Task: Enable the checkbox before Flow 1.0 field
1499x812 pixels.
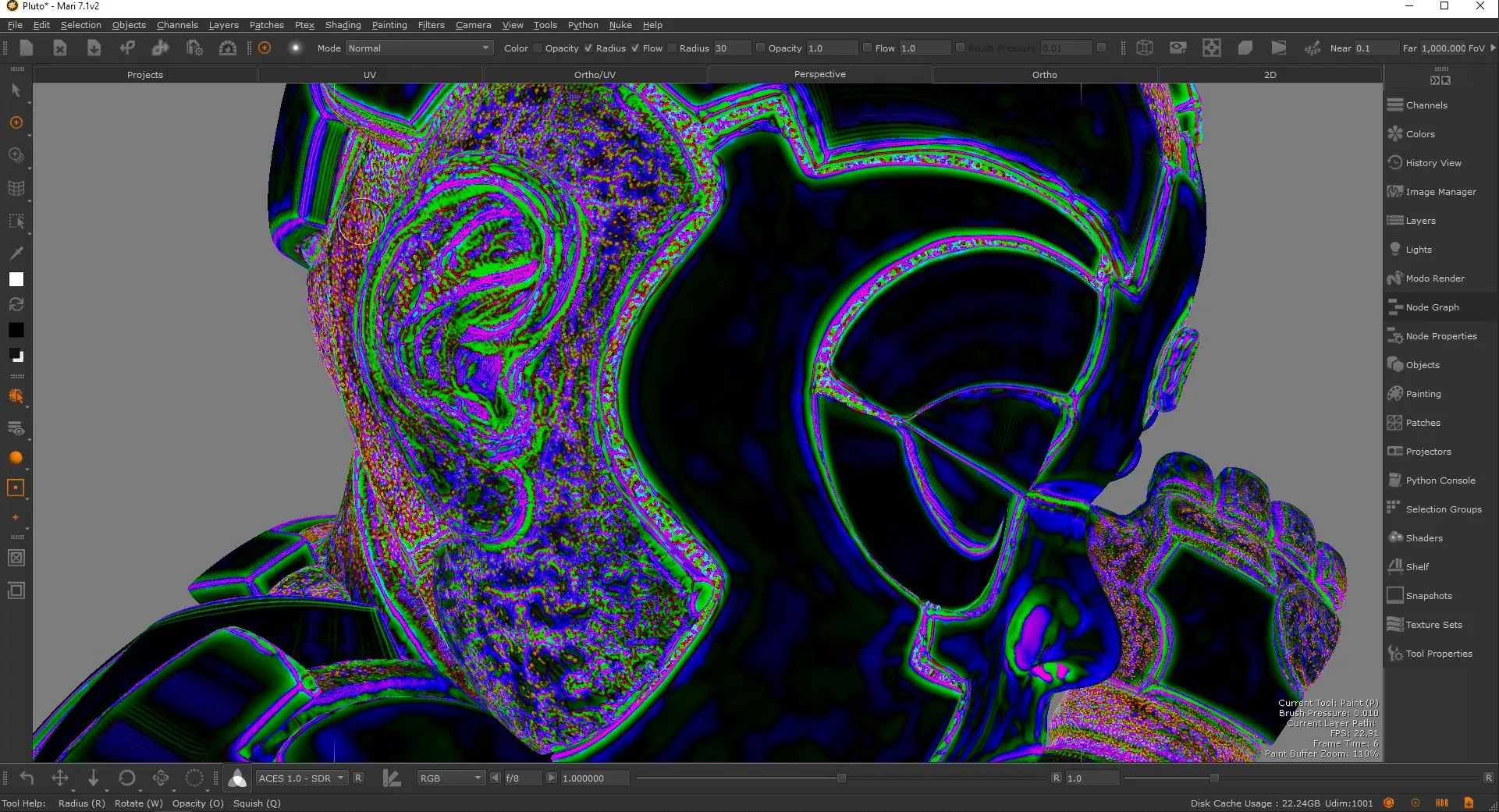Action: coord(867,48)
